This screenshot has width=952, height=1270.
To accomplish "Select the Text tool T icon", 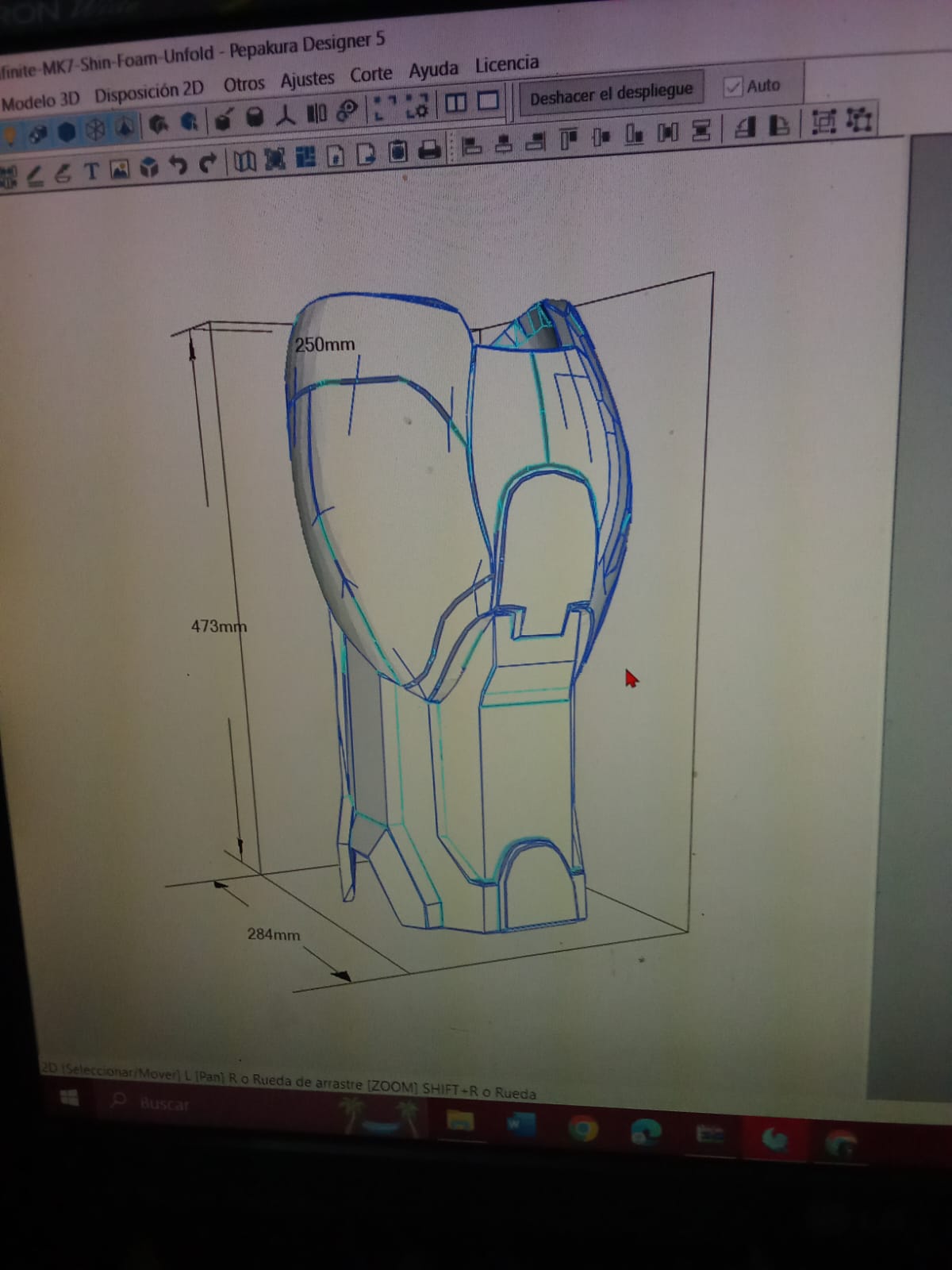I will [x=91, y=171].
